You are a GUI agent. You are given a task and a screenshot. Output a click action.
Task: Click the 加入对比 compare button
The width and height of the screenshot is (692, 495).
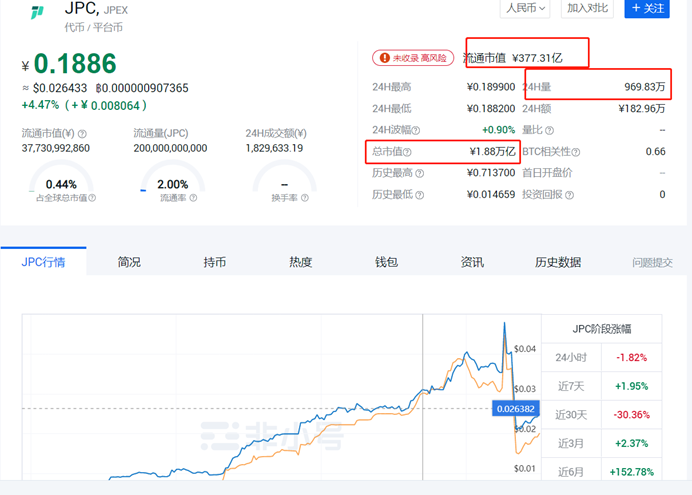coord(587,8)
